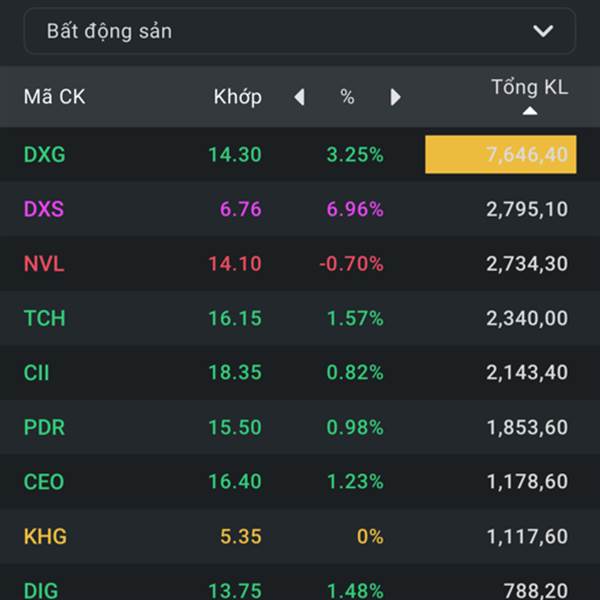
Task: Click the % column header
Action: 347,97
